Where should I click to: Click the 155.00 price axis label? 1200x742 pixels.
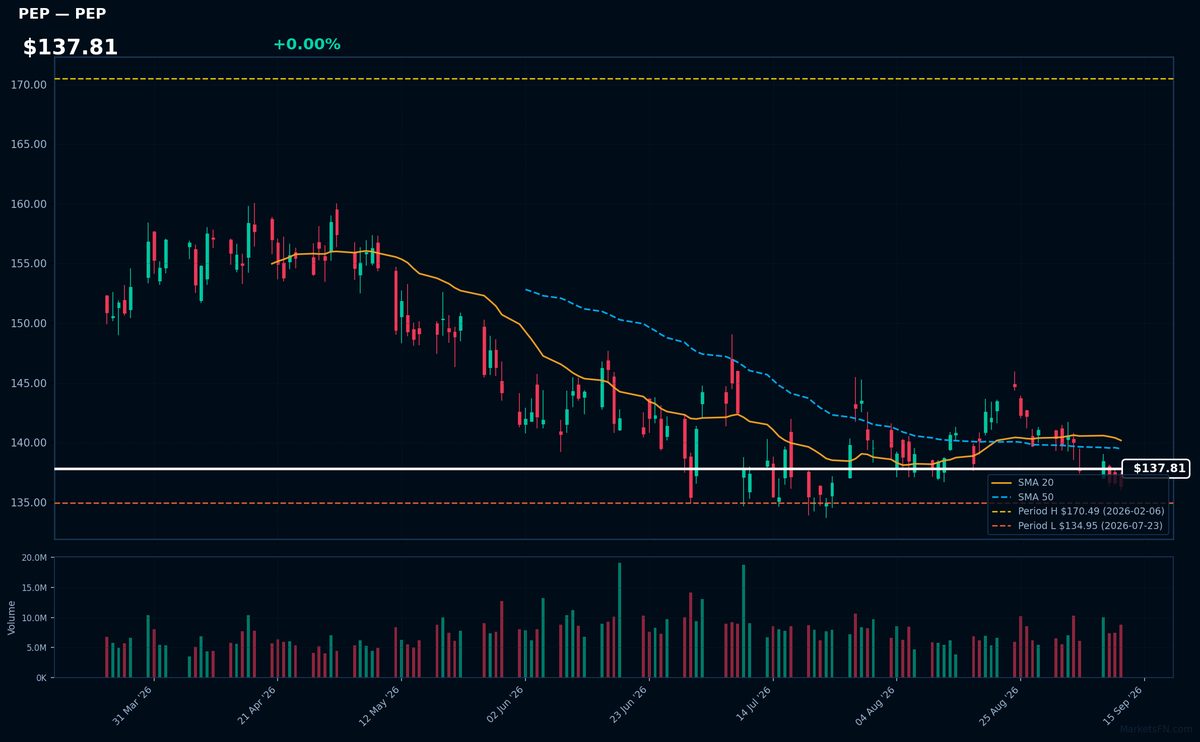29,264
